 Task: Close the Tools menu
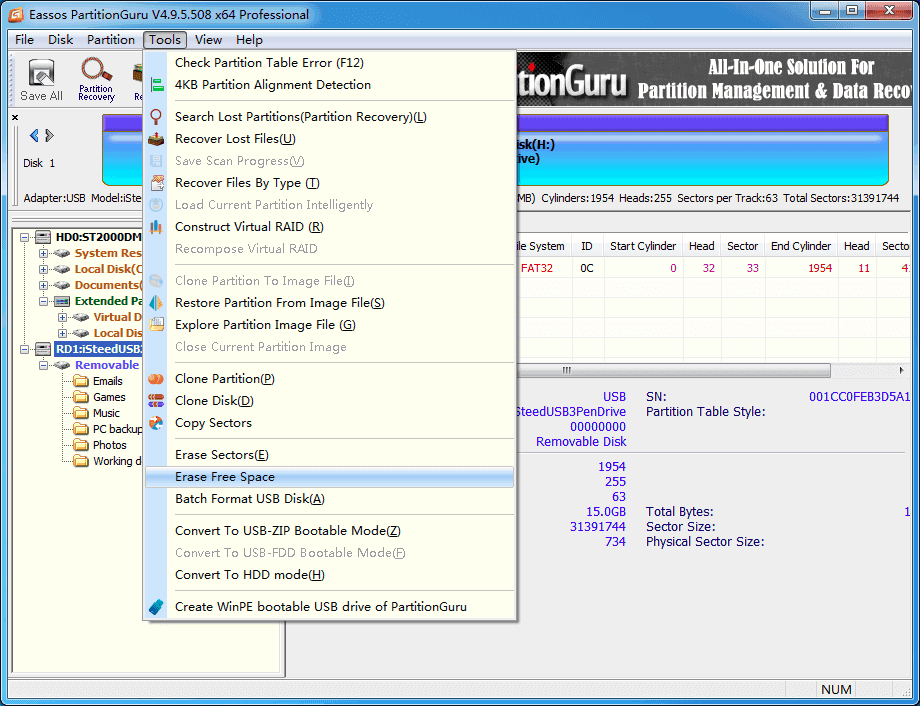click(x=165, y=40)
